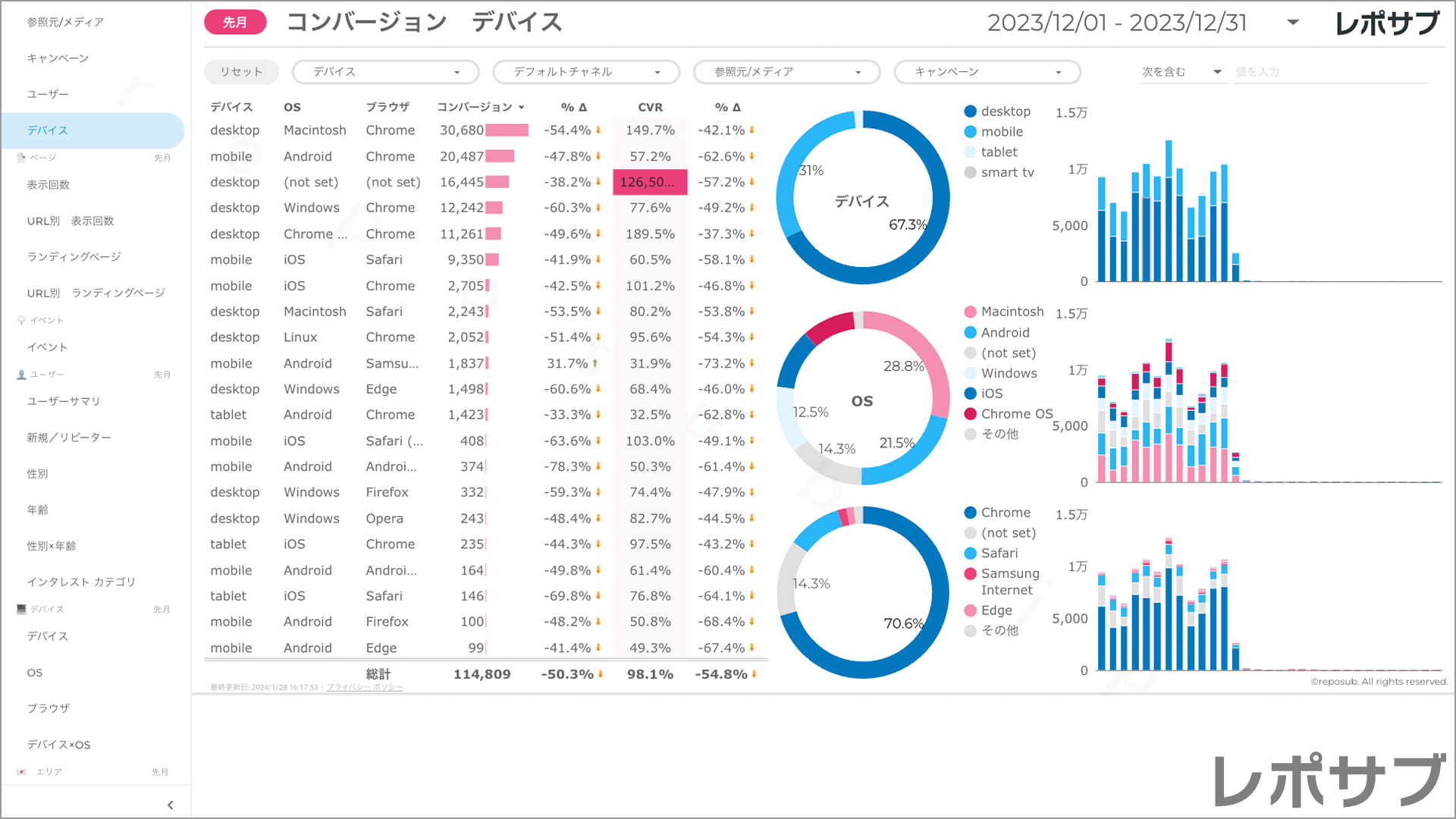This screenshot has height=819, width=1456.
Task: Open the 参照元/メディア filter dropdown
Action: click(x=786, y=72)
